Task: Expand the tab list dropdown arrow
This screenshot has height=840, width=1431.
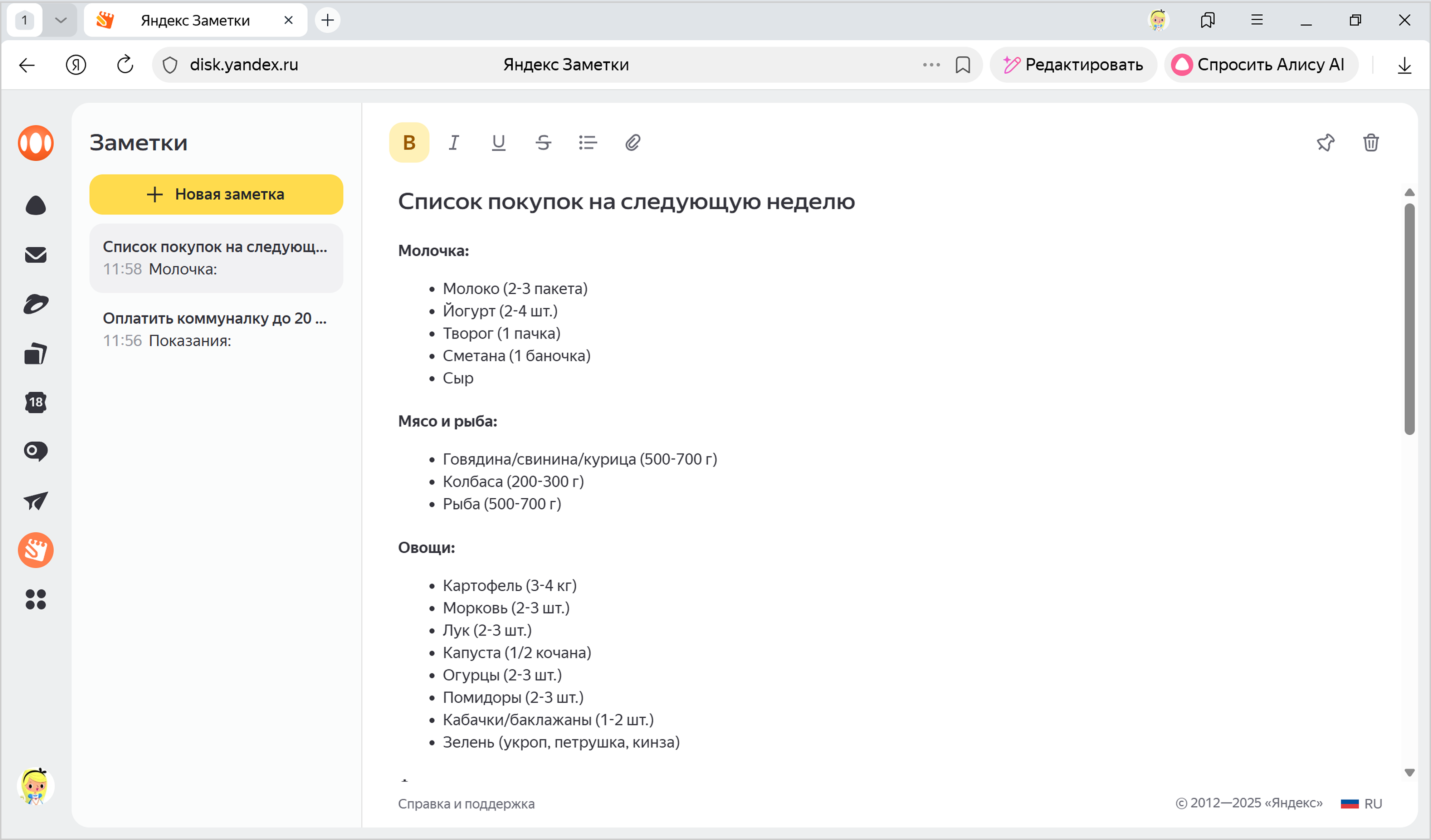Action: [x=61, y=20]
